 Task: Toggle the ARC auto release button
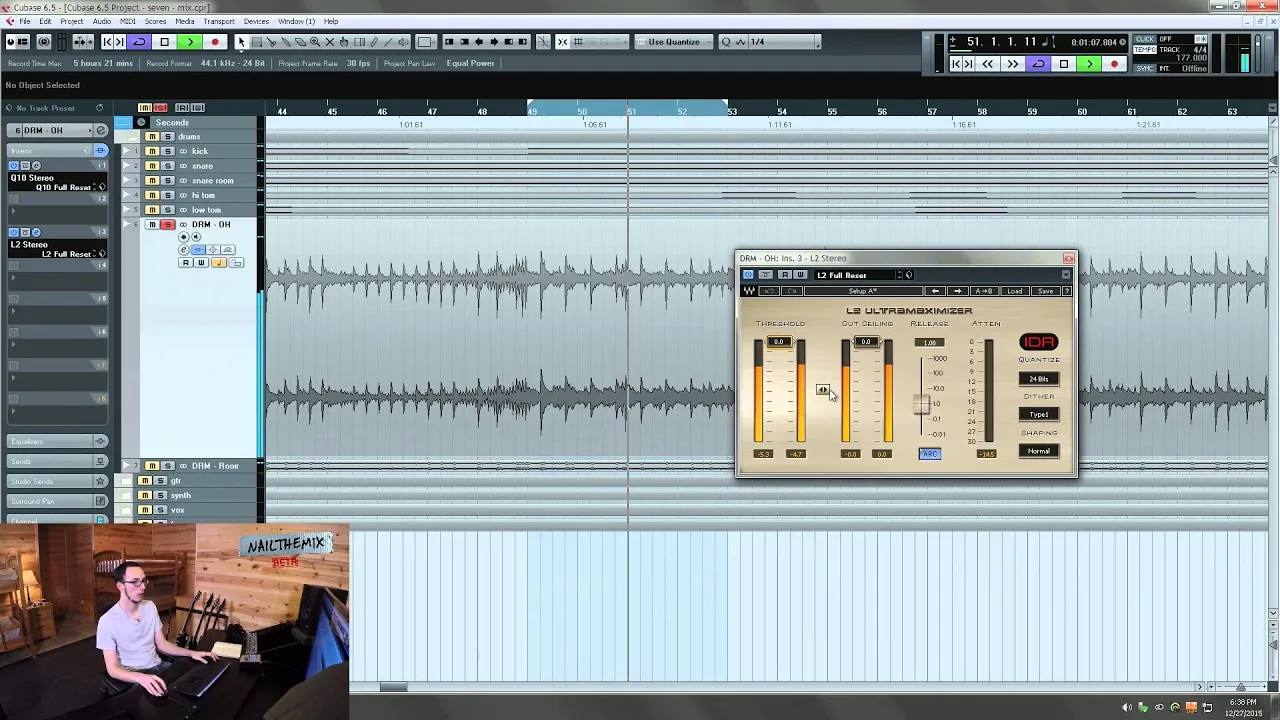coord(930,454)
